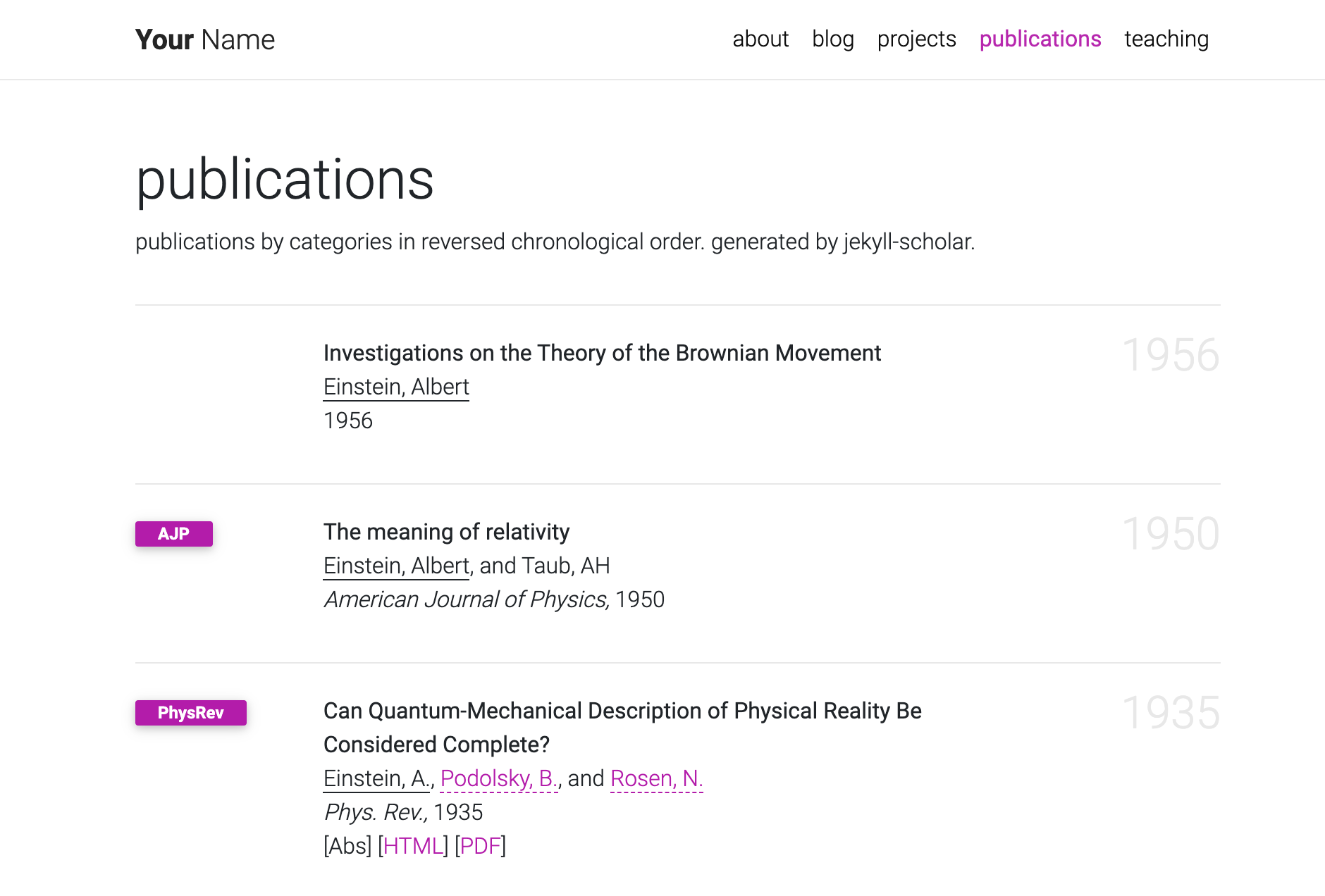Click the Can Quantum-Mechanical Description title
This screenshot has width=1325, height=896.
pyautogui.click(x=622, y=711)
